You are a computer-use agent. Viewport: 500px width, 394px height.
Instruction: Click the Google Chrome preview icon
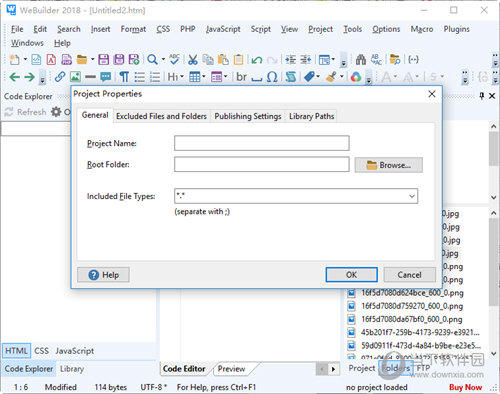click(x=356, y=77)
